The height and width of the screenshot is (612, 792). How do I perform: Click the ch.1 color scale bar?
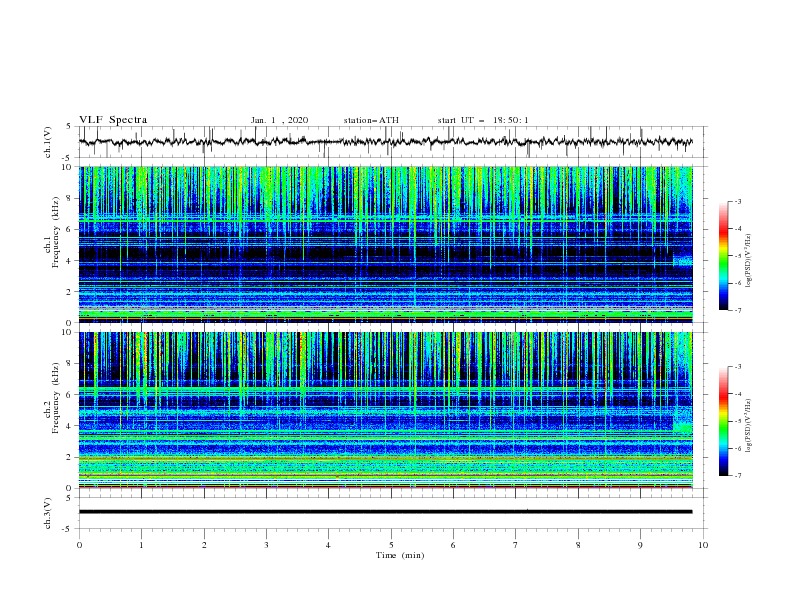click(x=724, y=256)
